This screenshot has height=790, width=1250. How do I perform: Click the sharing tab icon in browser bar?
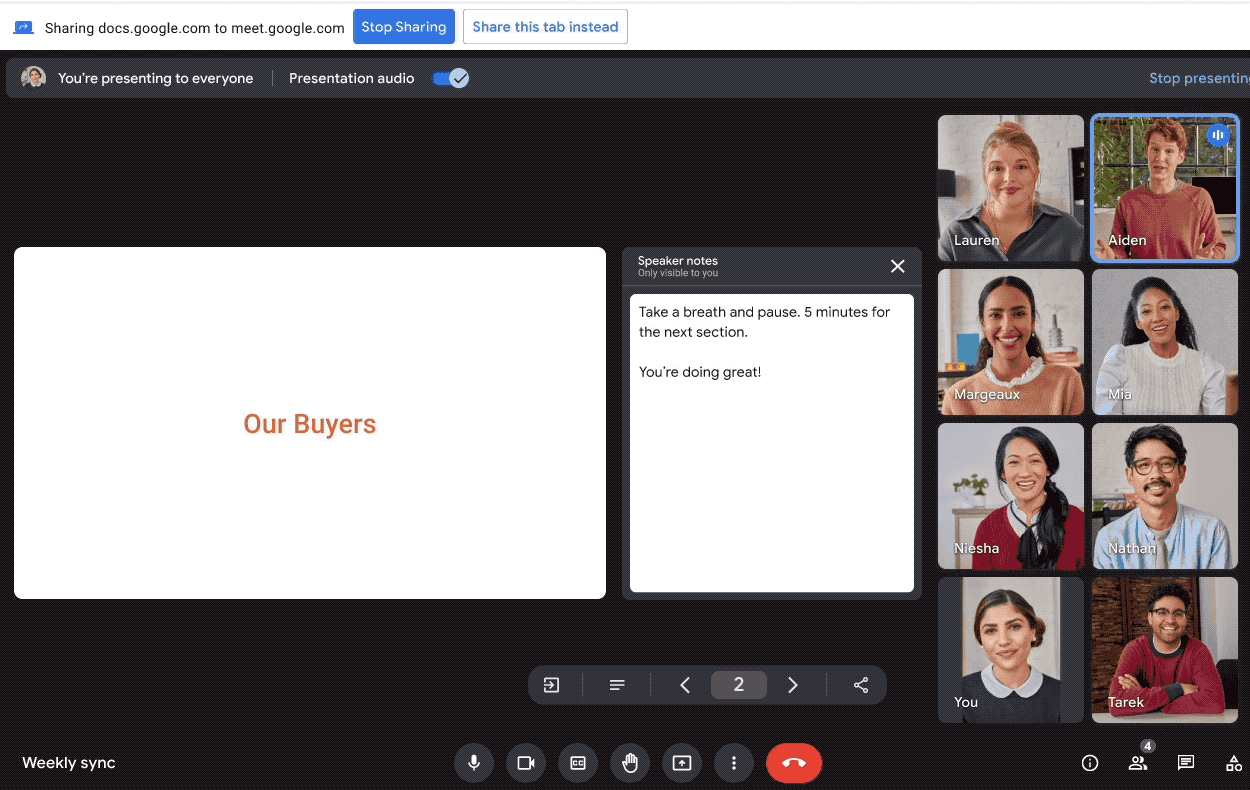coord(23,28)
